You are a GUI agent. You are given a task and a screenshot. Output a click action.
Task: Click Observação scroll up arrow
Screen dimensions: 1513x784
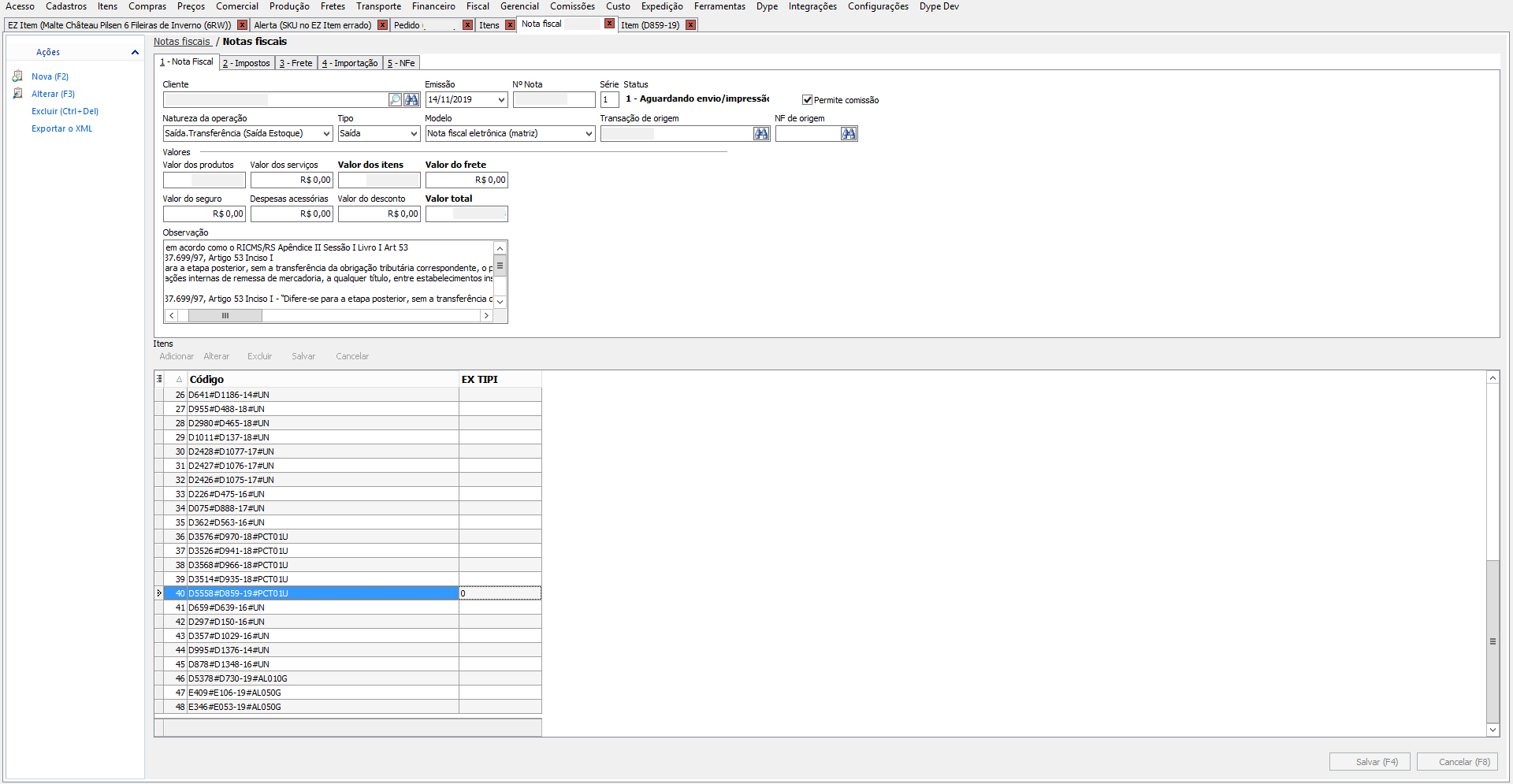(500, 248)
